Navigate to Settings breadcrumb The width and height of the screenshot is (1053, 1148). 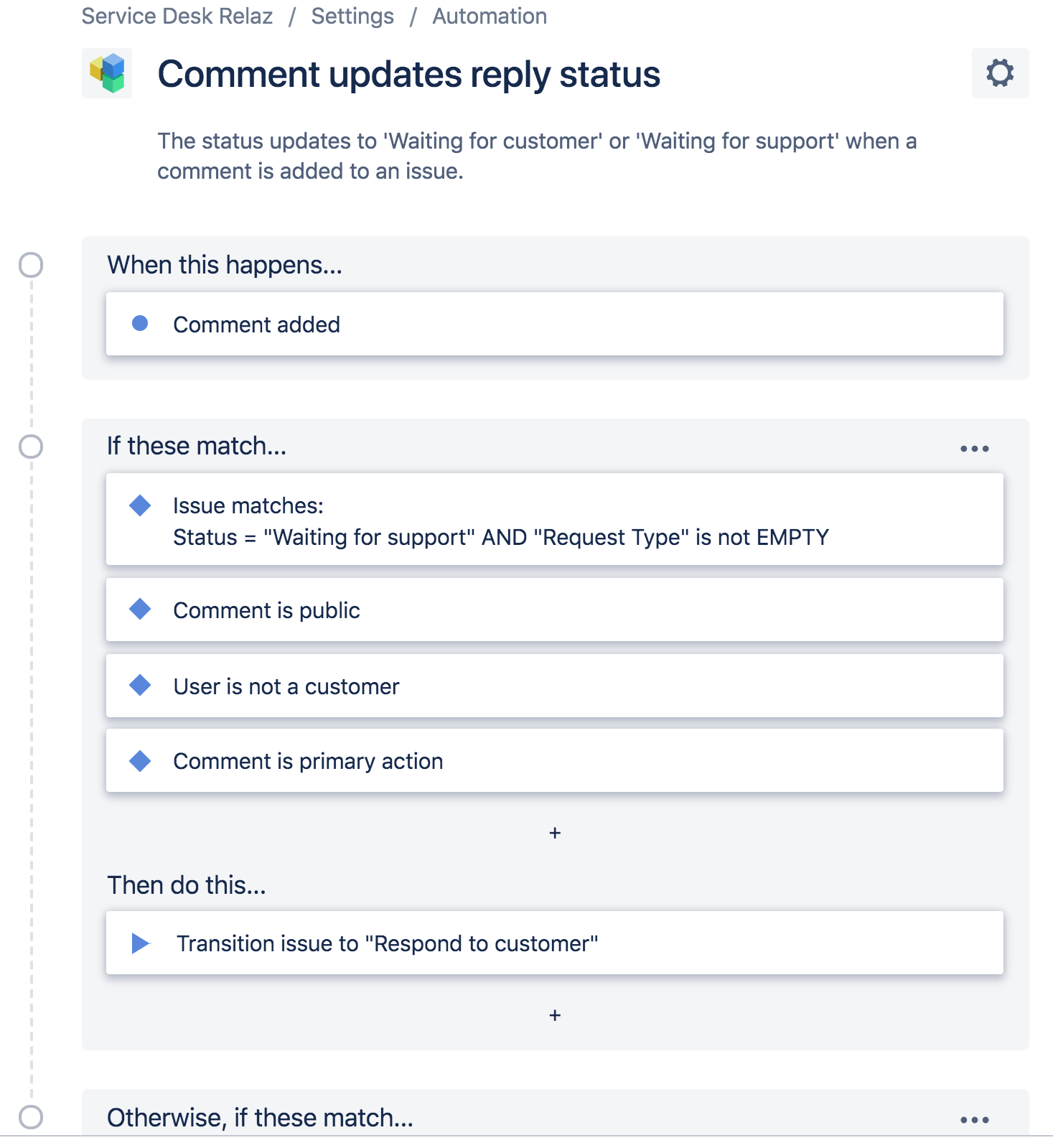(352, 16)
